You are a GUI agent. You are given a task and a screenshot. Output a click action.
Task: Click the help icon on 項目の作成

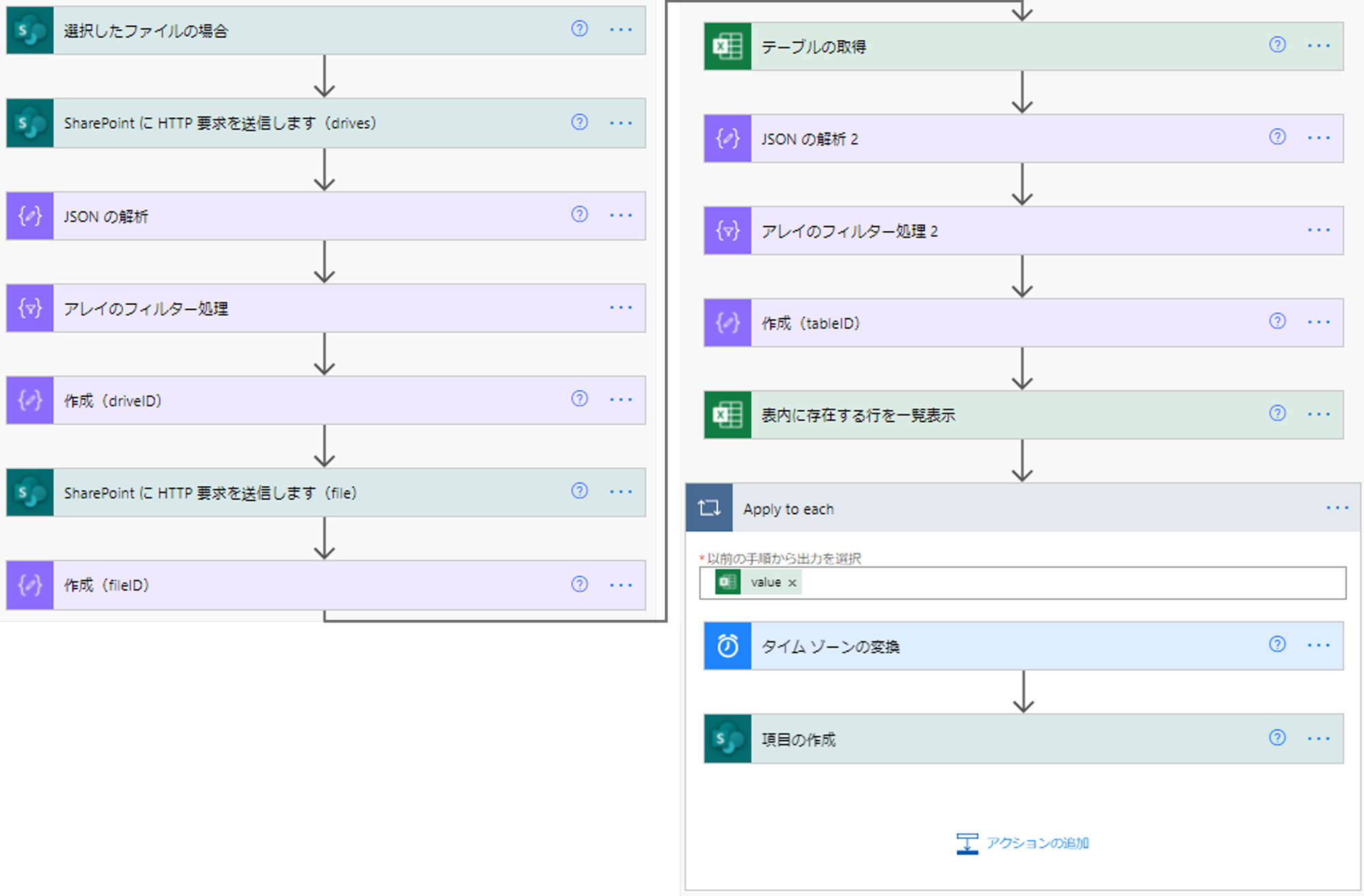click(1276, 738)
